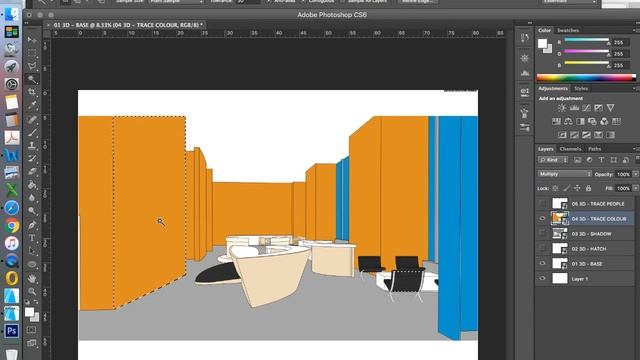The width and height of the screenshot is (640, 360).
Task: Open the Opacity slider arrow
Action: (x=636, y=174)
